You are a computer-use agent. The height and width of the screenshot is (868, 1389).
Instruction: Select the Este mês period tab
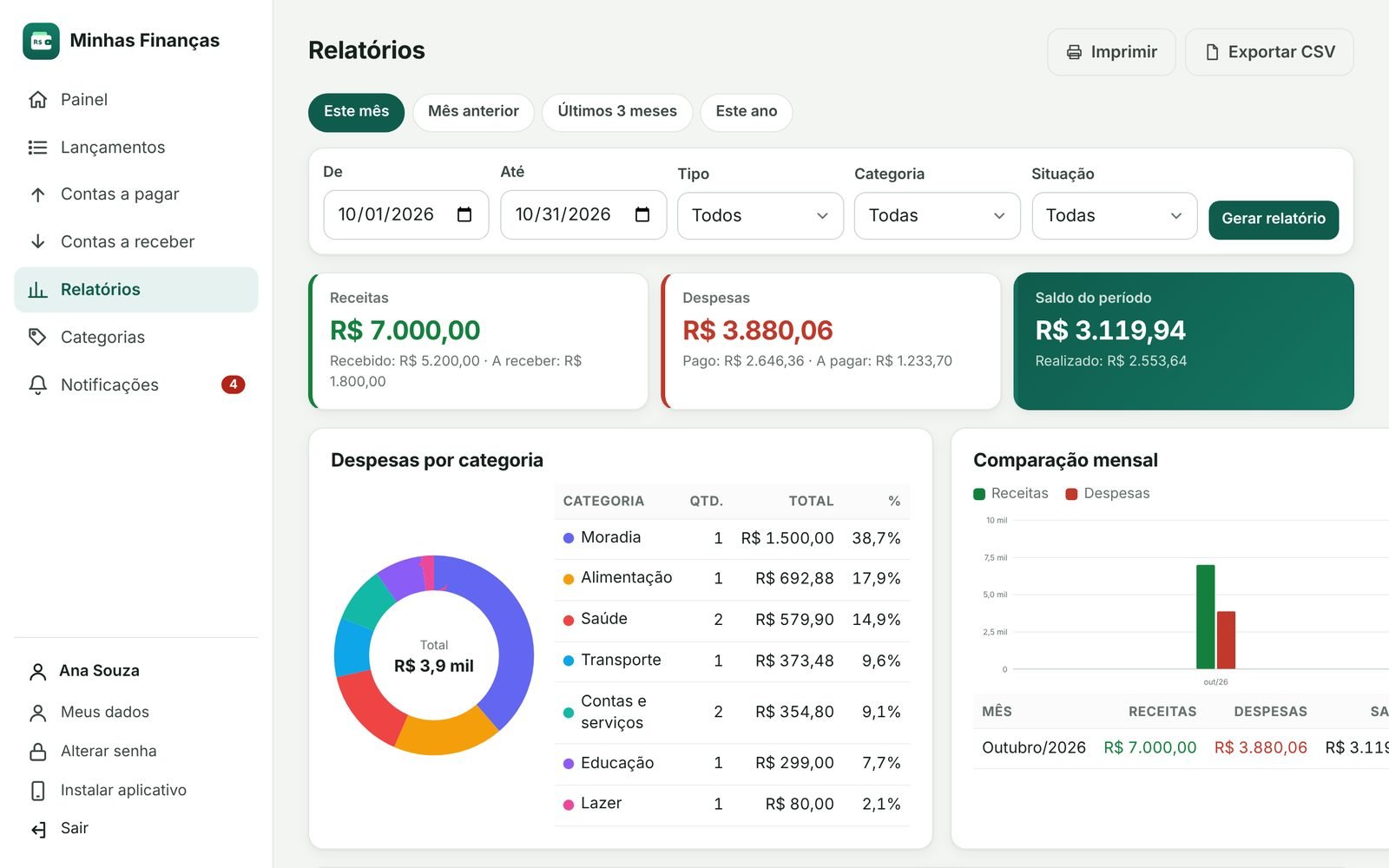click(x=356, y=112)
